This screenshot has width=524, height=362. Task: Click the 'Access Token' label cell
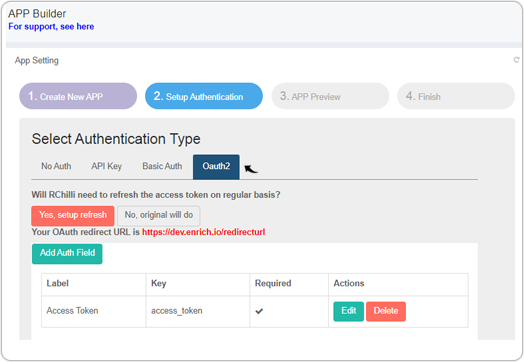pos(94,311)
